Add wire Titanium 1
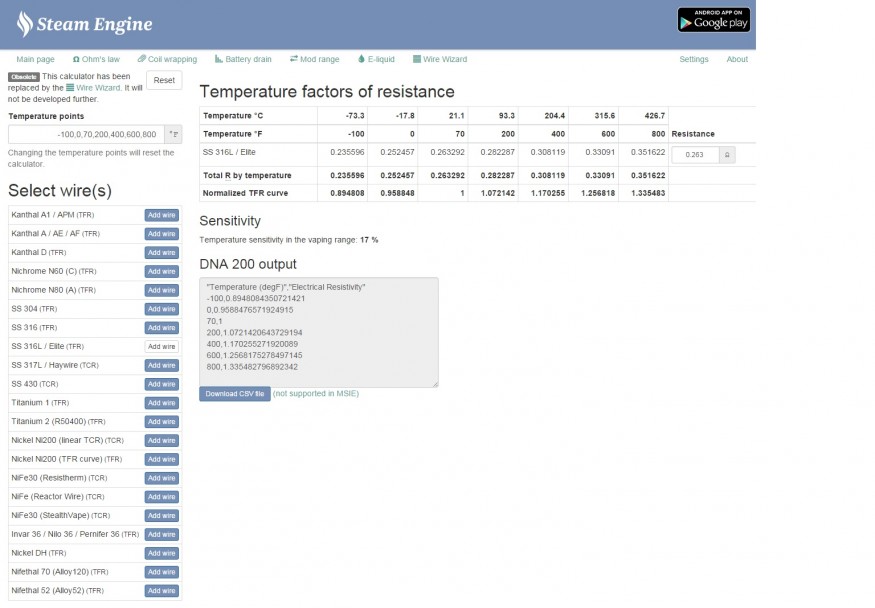This screenshot has width=875, height=608. click(x=162, y=403)
